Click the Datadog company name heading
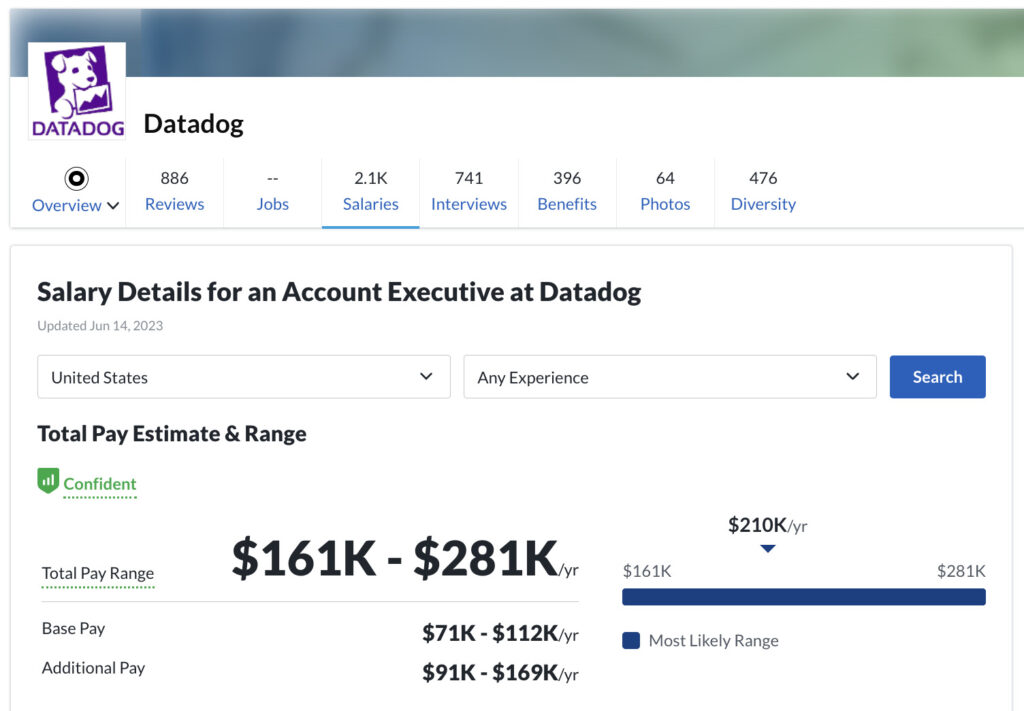 pos(193,124)
